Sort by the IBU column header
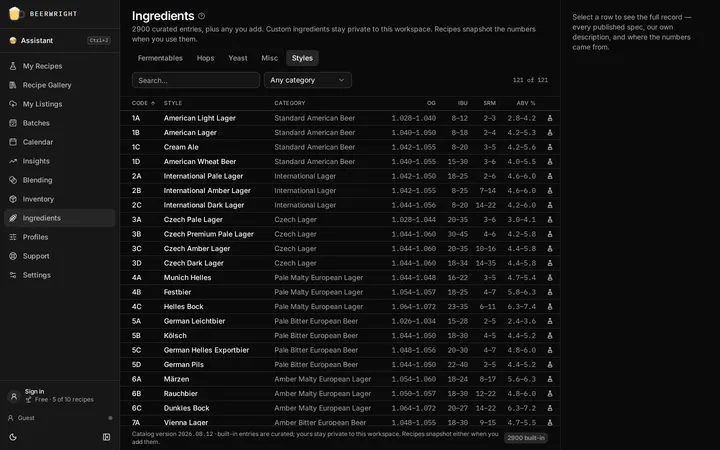Image resolution: width=720 pixels, height=450 pixels. click(x=462, y=103)
